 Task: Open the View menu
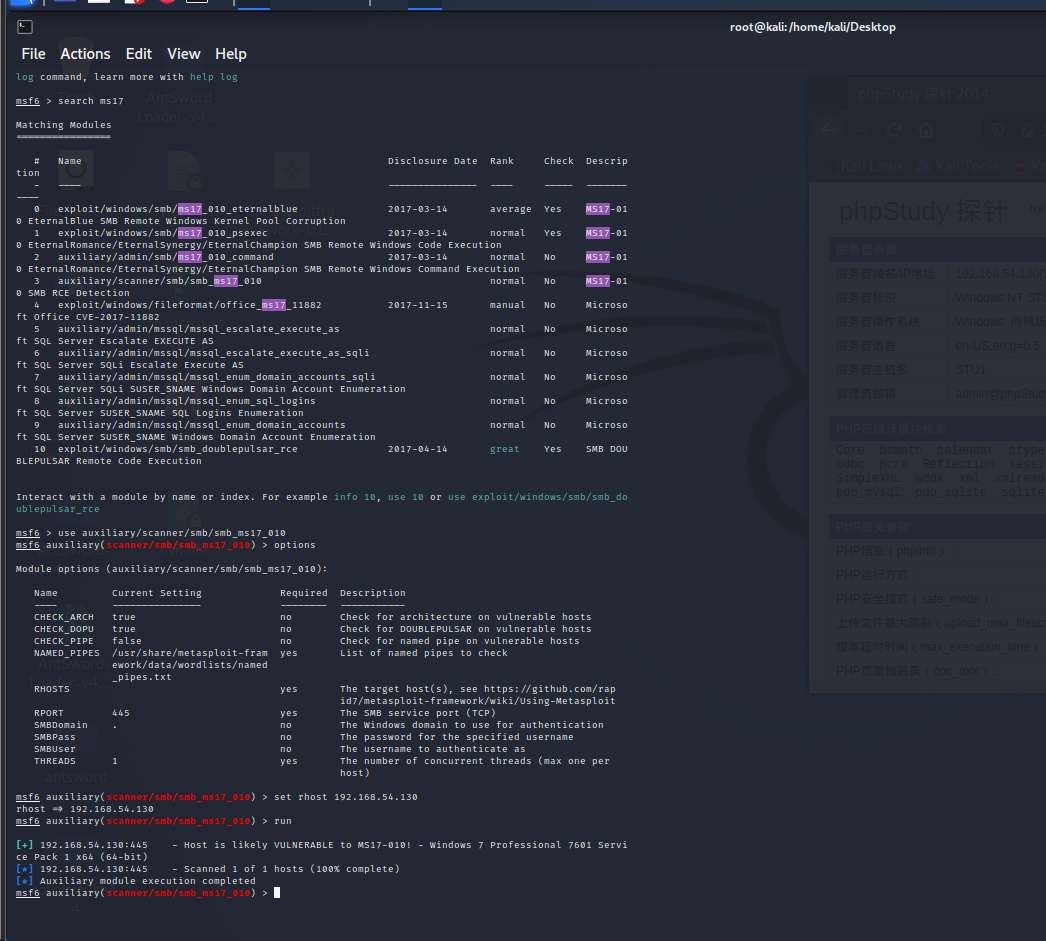pyautogui.click(x=183, y=54)
